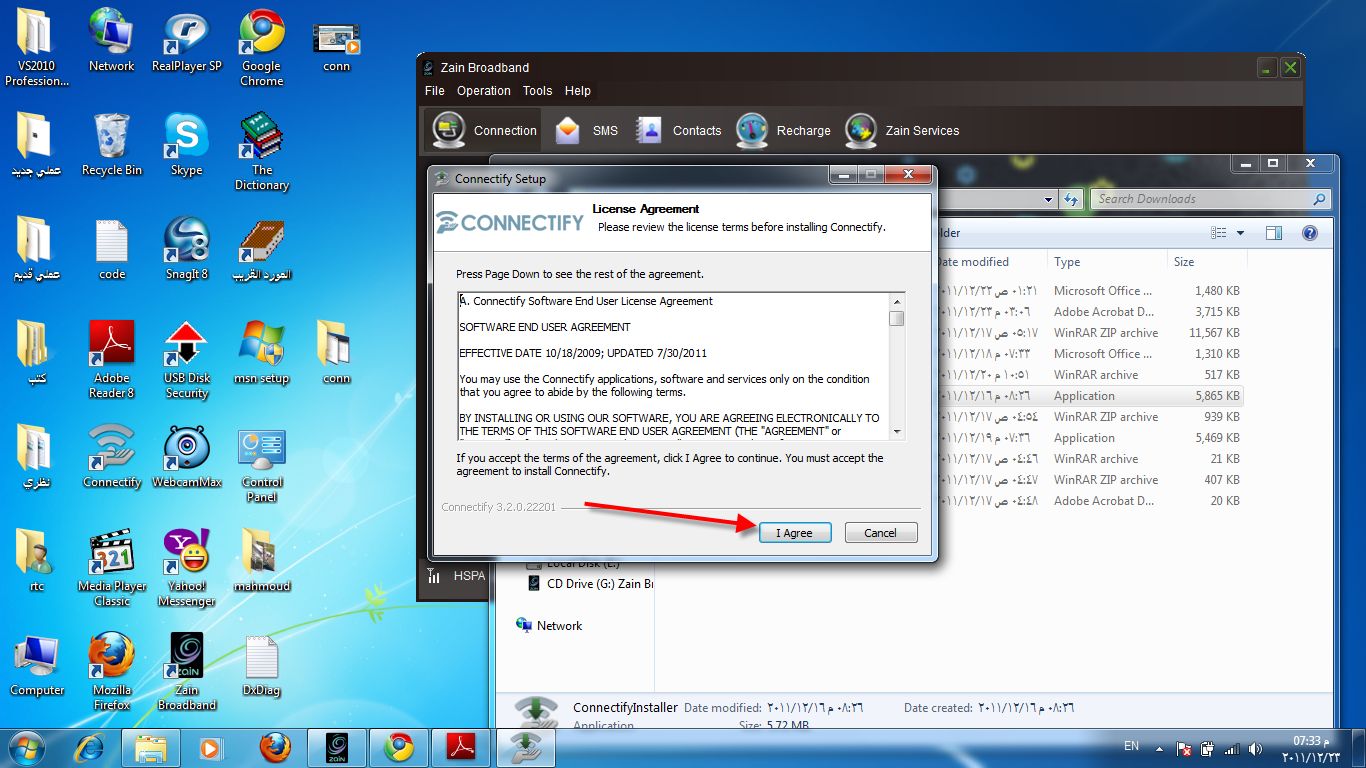The height and width of the screenshot is (768, 1366).
Task: Open Recharge in Zain Broadband
Action: tap(783, 130)
